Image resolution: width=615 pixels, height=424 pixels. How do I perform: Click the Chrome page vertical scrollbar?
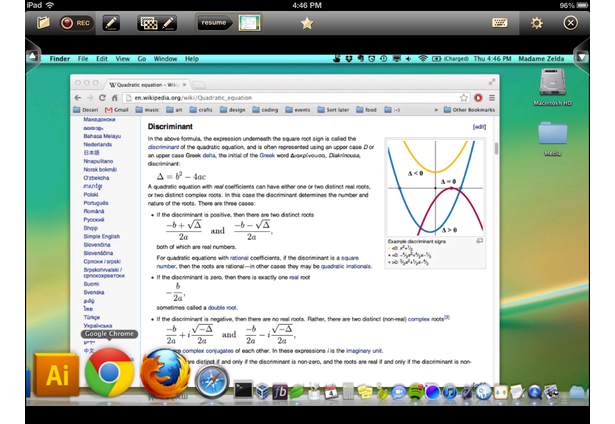pyautogui.click(x=496, y=148)
